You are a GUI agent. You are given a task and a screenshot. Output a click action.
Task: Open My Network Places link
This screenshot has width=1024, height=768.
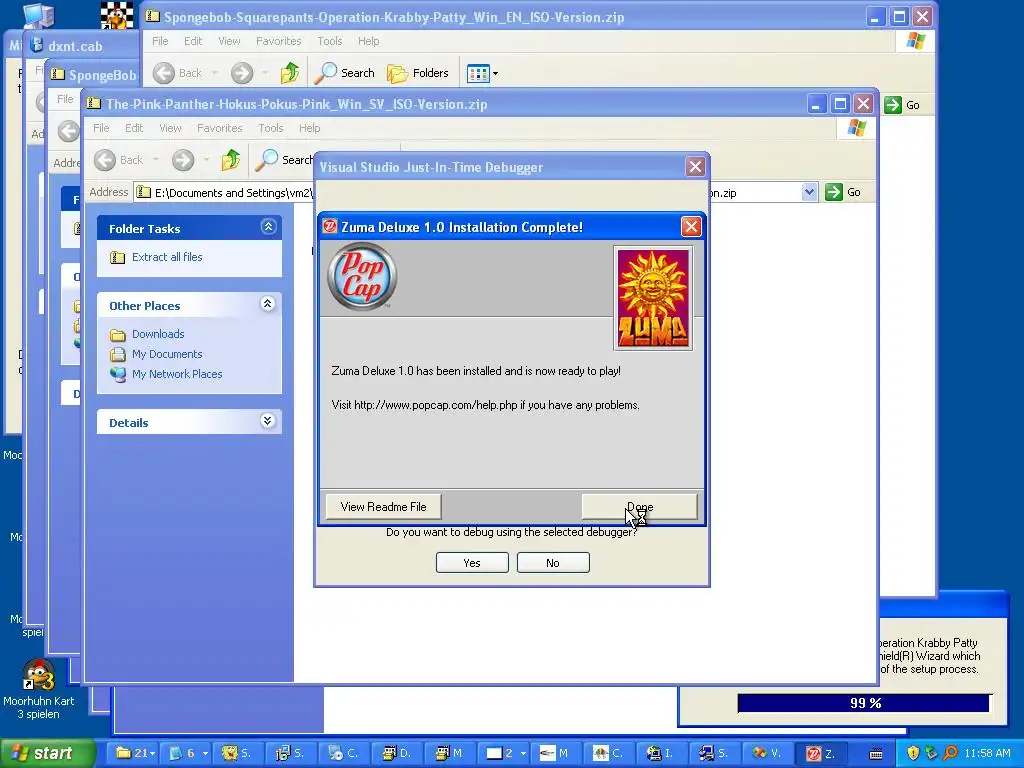[177, 374]
